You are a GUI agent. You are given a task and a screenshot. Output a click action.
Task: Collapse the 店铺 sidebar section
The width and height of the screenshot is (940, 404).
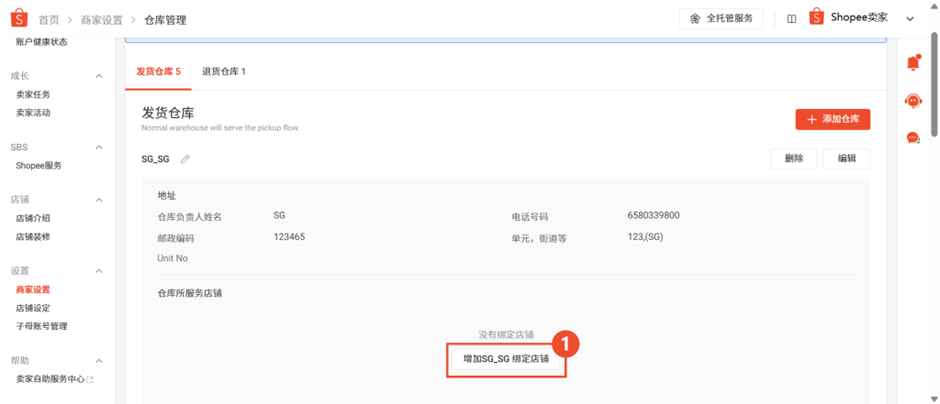(100, 200)
